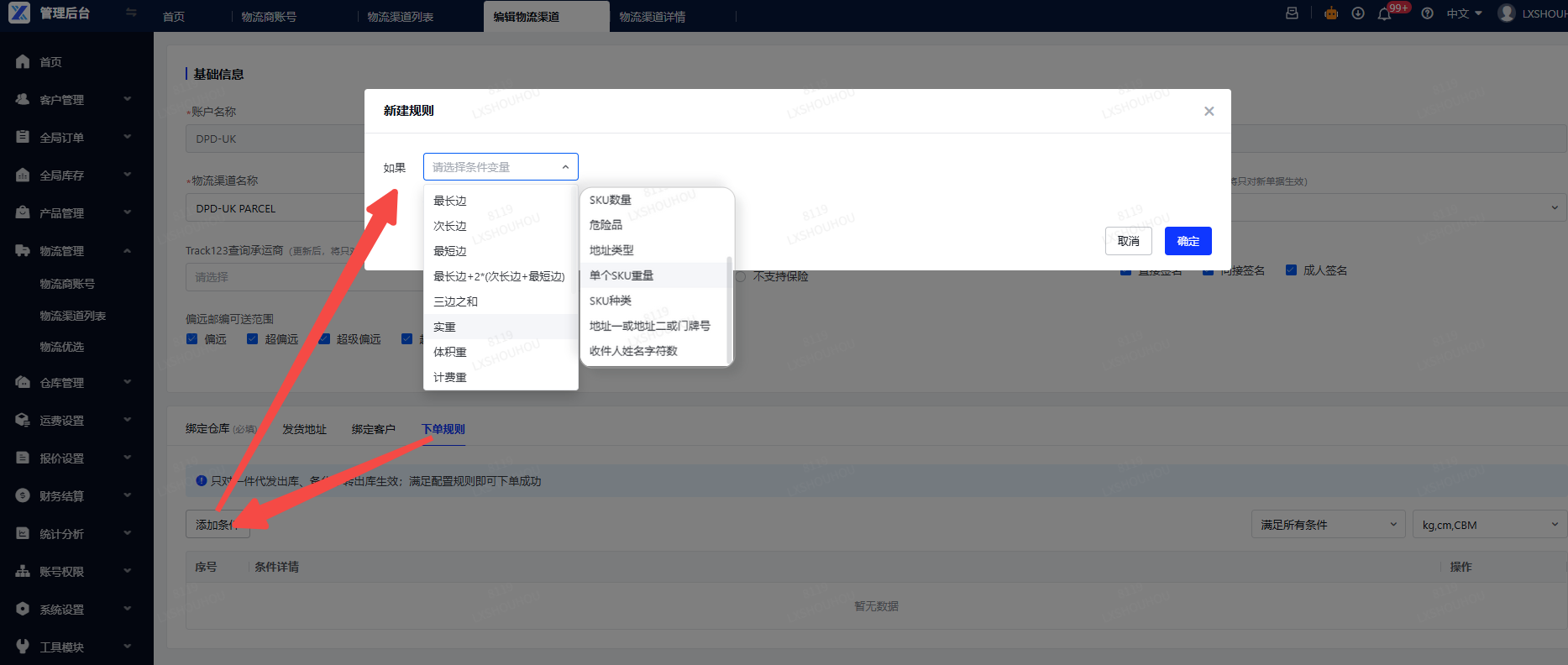Click the 全局库存 sidebar icon
This screenshot has height=665, width=1568.
(23, 175)
